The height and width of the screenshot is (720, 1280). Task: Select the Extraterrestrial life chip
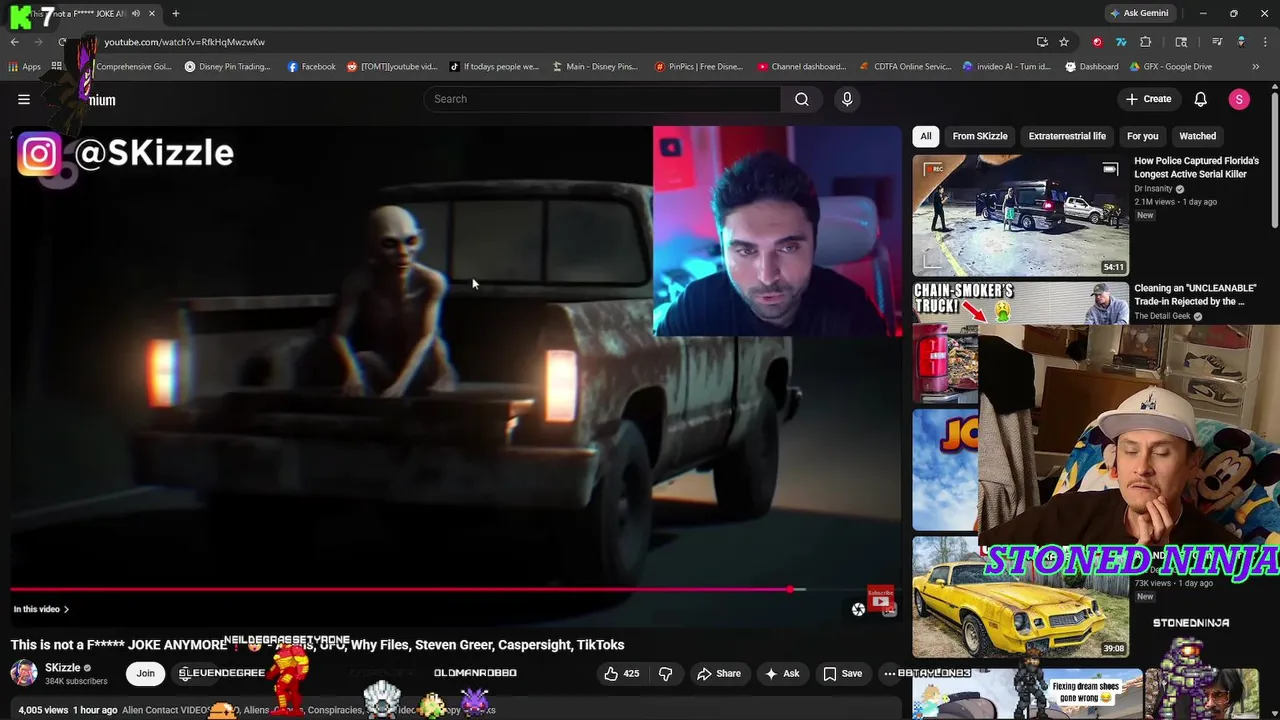1067,136
